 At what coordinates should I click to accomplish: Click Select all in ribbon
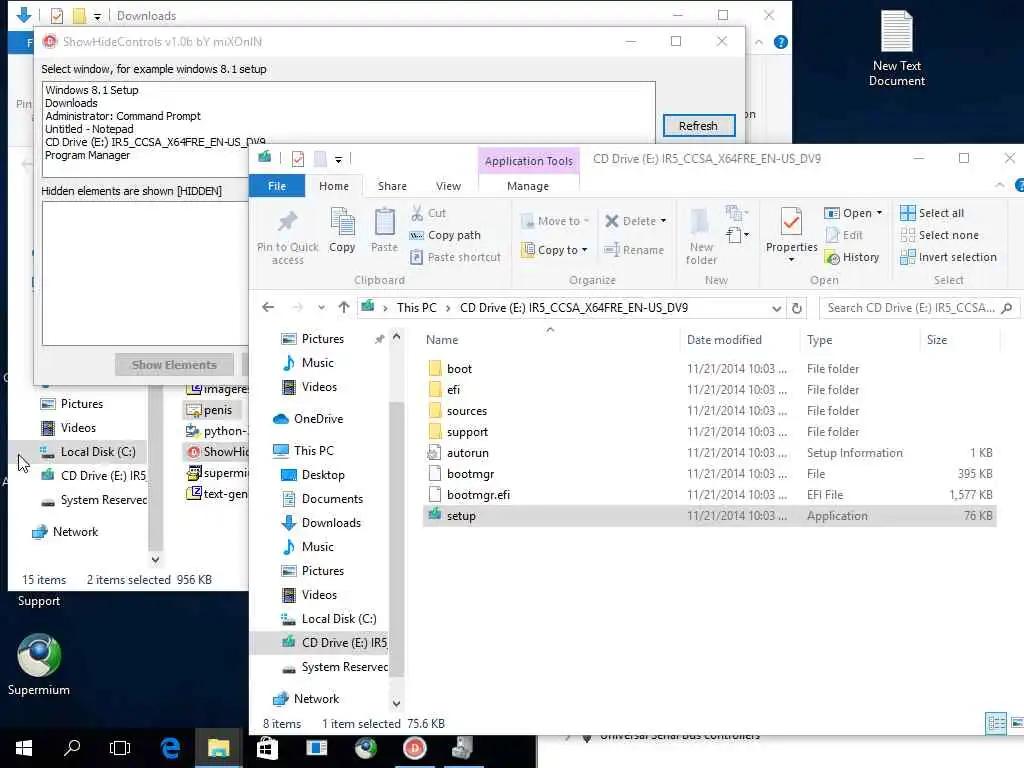pos(932,213)
